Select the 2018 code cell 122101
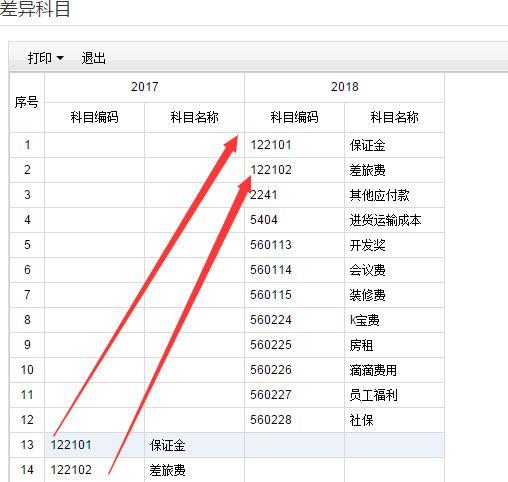 (294, 145)
